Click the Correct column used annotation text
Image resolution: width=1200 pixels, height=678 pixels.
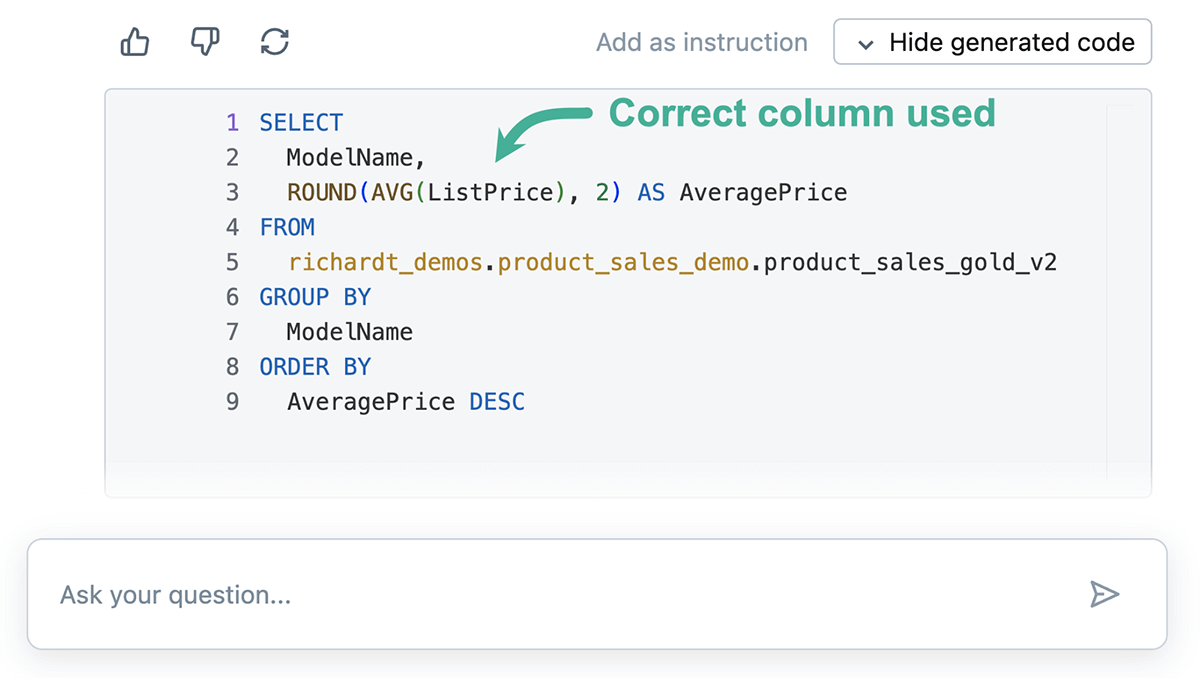[x=802, y=113]
